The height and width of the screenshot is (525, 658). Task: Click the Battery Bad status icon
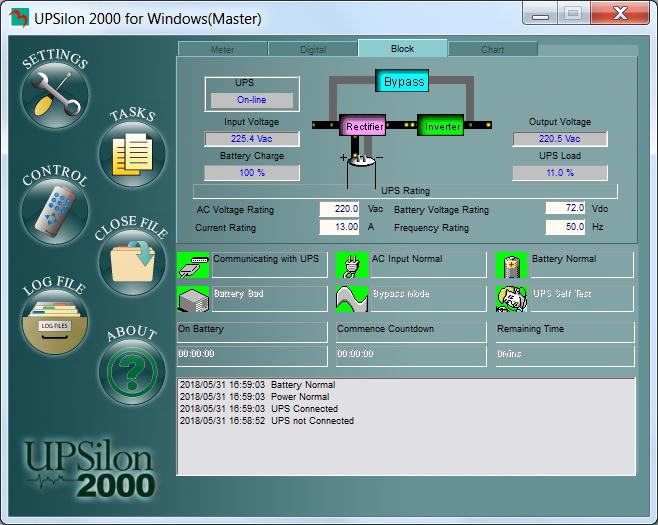tap(193, 299)
